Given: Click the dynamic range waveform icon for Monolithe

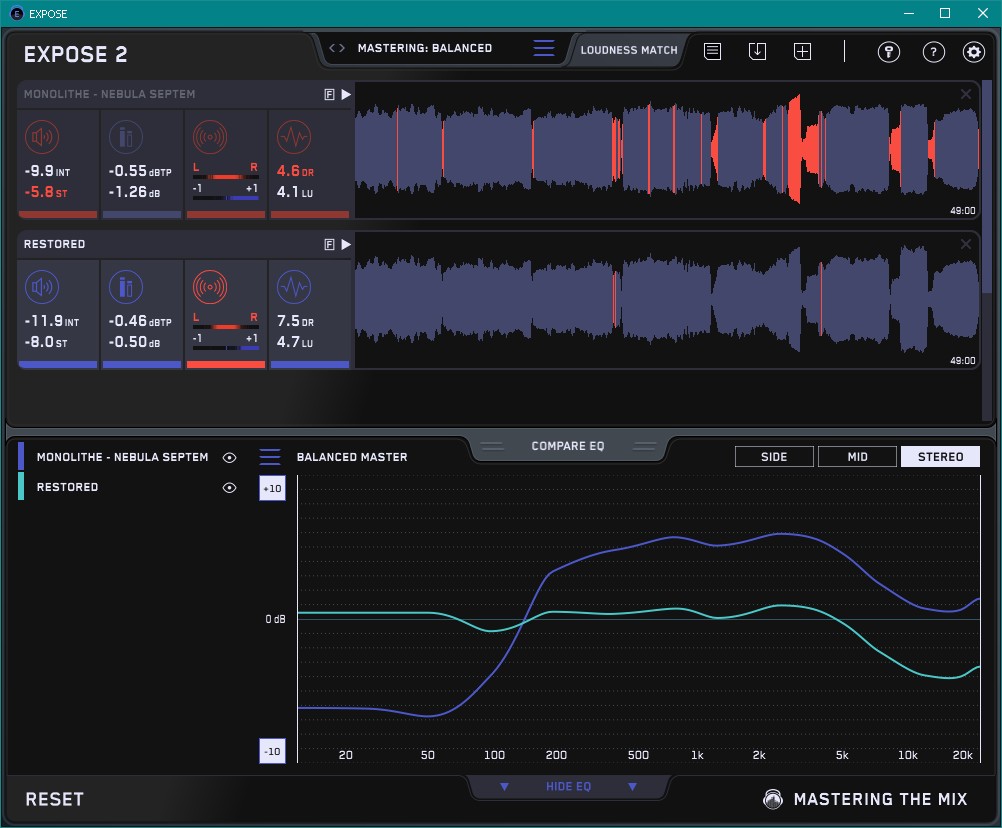Looking at the screenshot, I should (x=293, y=137).
